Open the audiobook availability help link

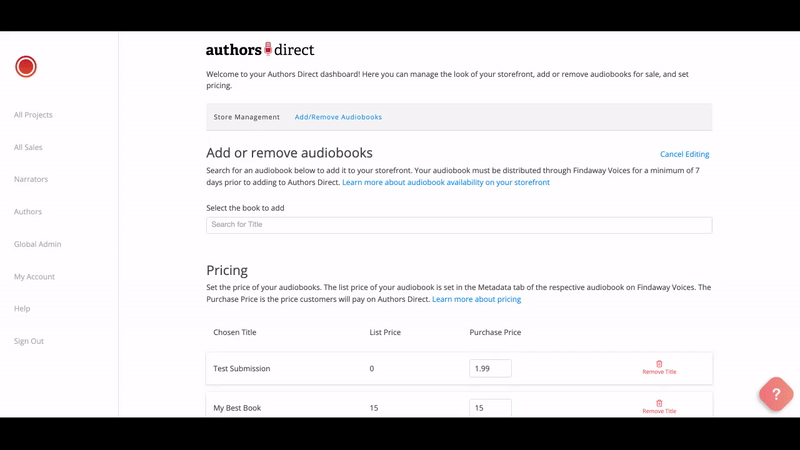click(x=446, y=182)
